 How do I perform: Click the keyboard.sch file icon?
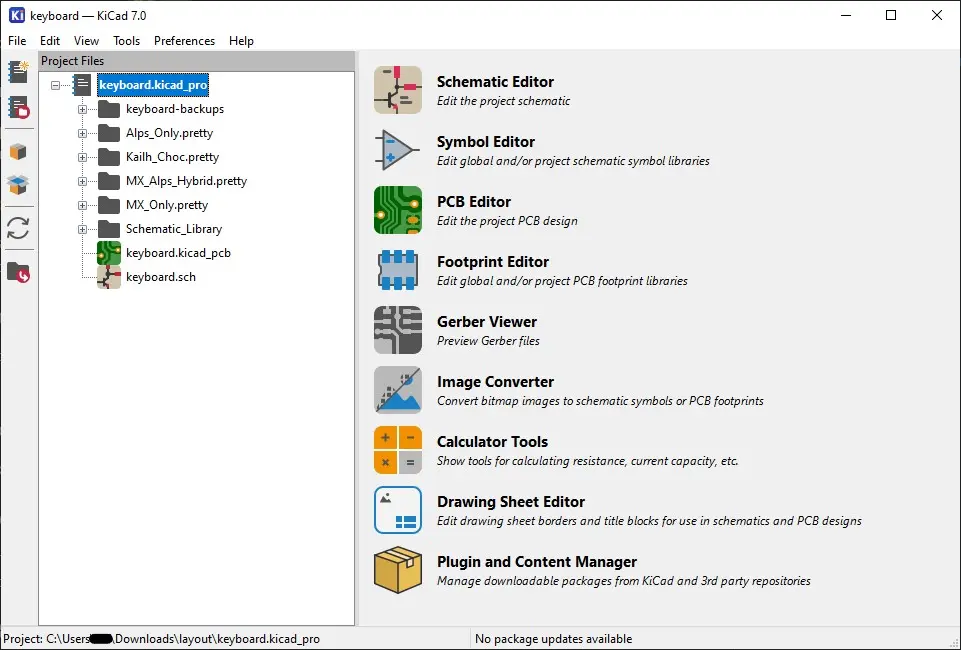click(x=109, y=277)
